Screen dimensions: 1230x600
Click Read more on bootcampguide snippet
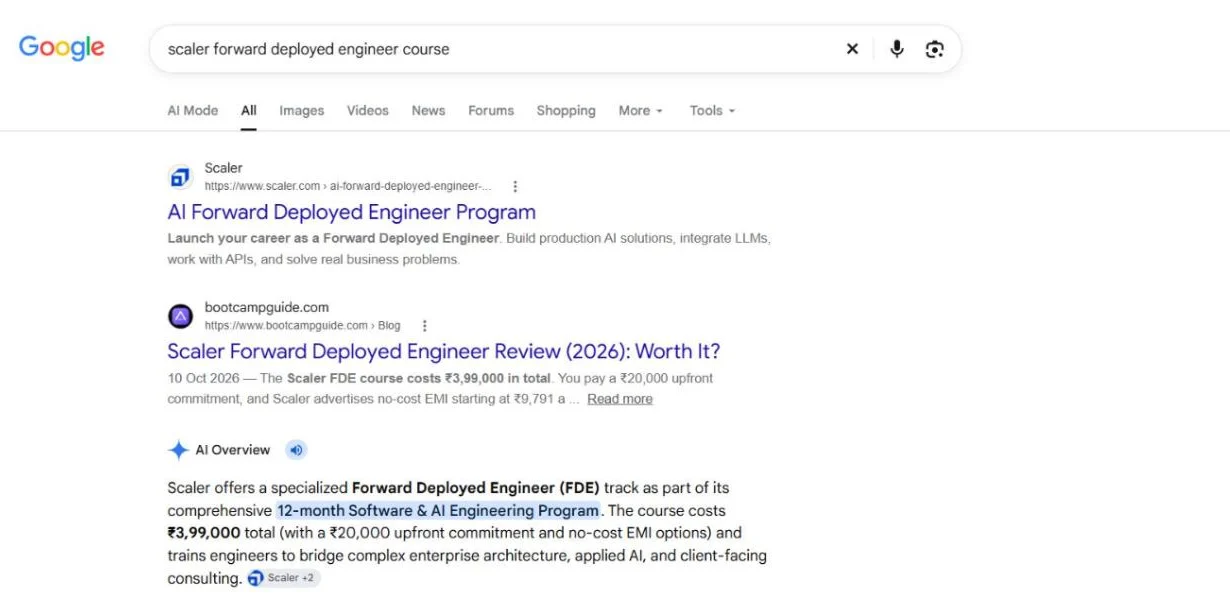coord(620,398)
